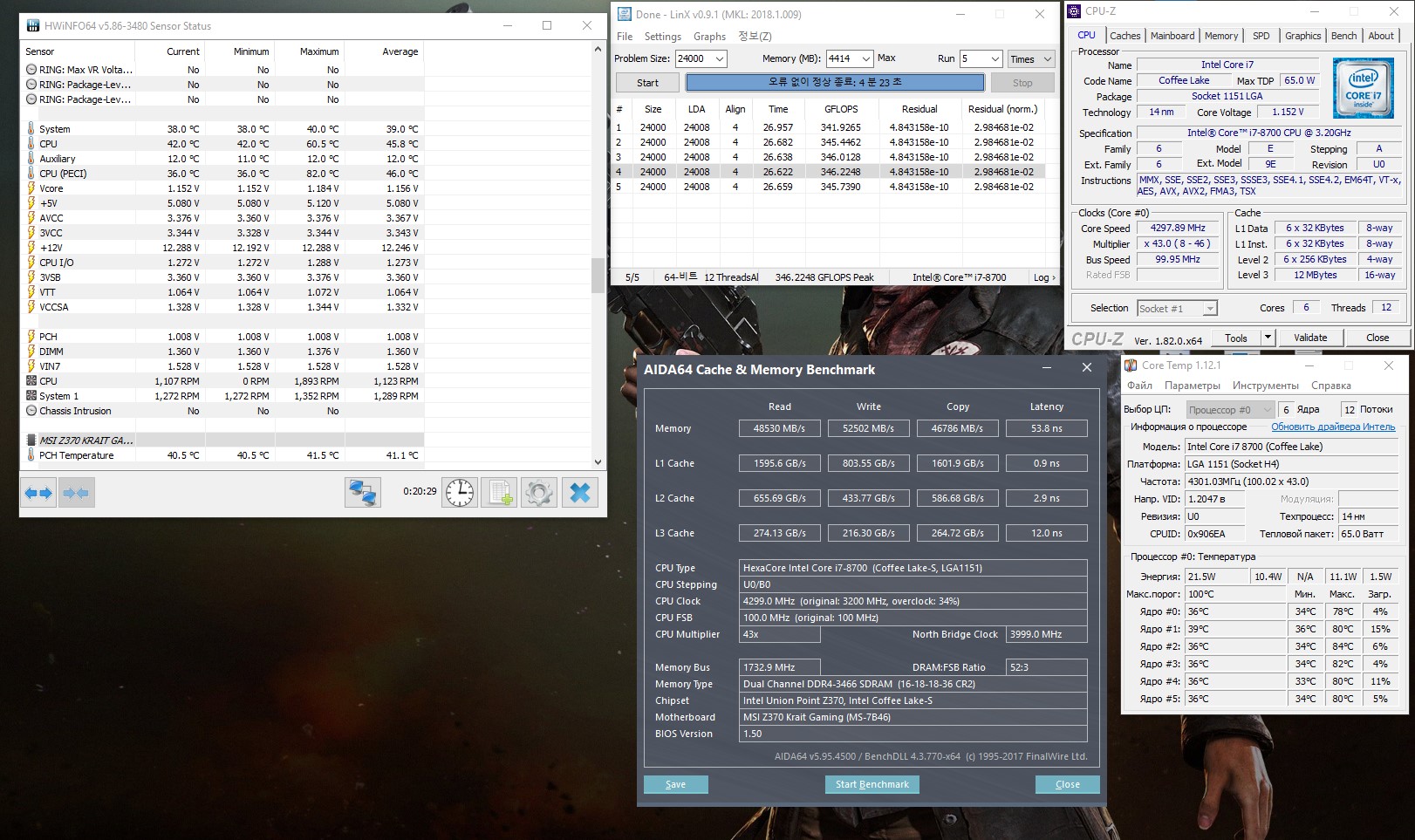This screenshot has height=840, width=1415.
Task: Click the Core Voltage value 1.152 V in CPU-Z
Action: 1288,113
